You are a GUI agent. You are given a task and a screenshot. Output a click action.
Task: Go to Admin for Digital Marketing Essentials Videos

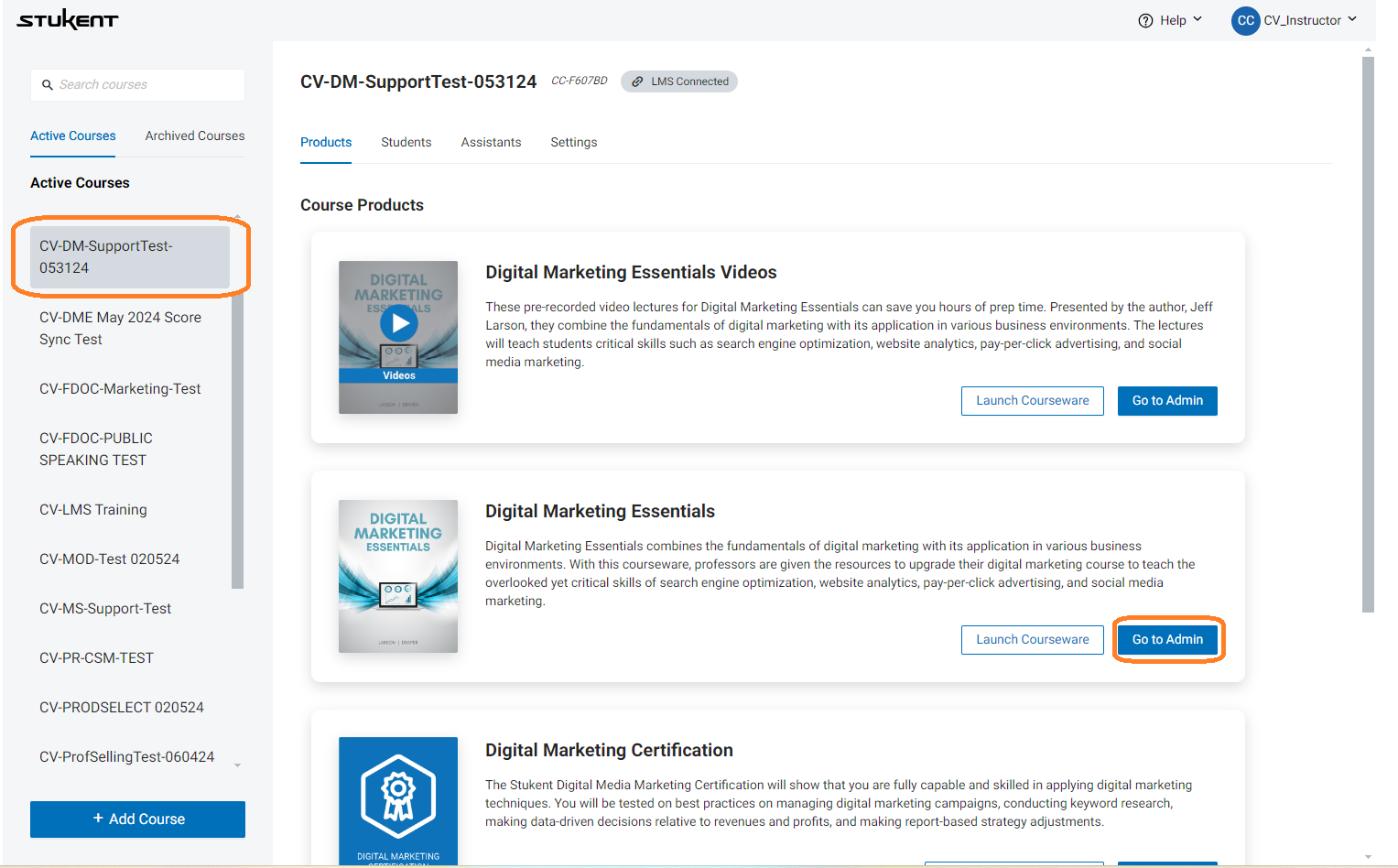pyautogui.click(x=1167, y=401)
